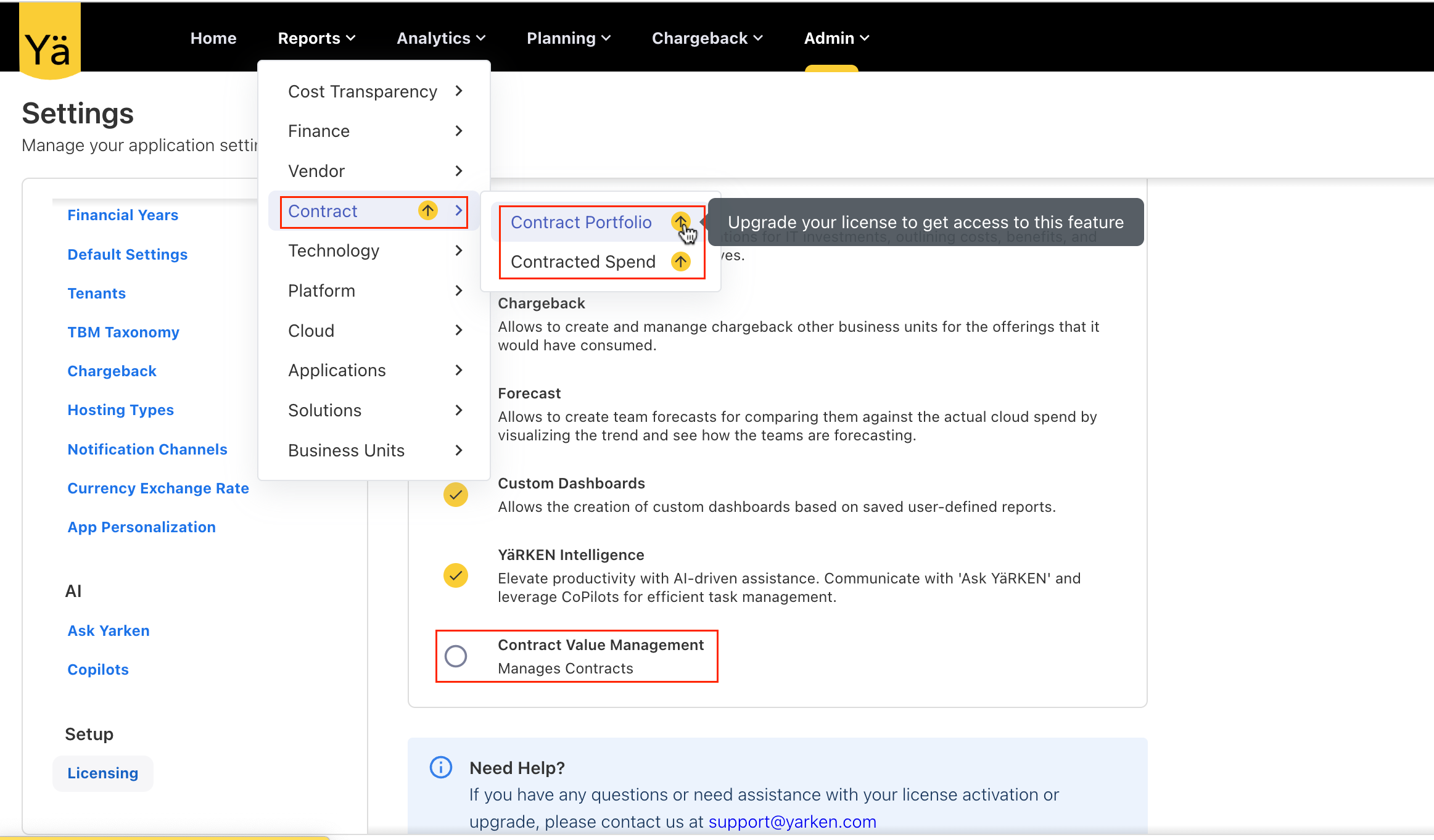Click checkmark icon for YäRKEN Intelligence
This screenshot has height=840, width=1434.
(x=455, y=575)
